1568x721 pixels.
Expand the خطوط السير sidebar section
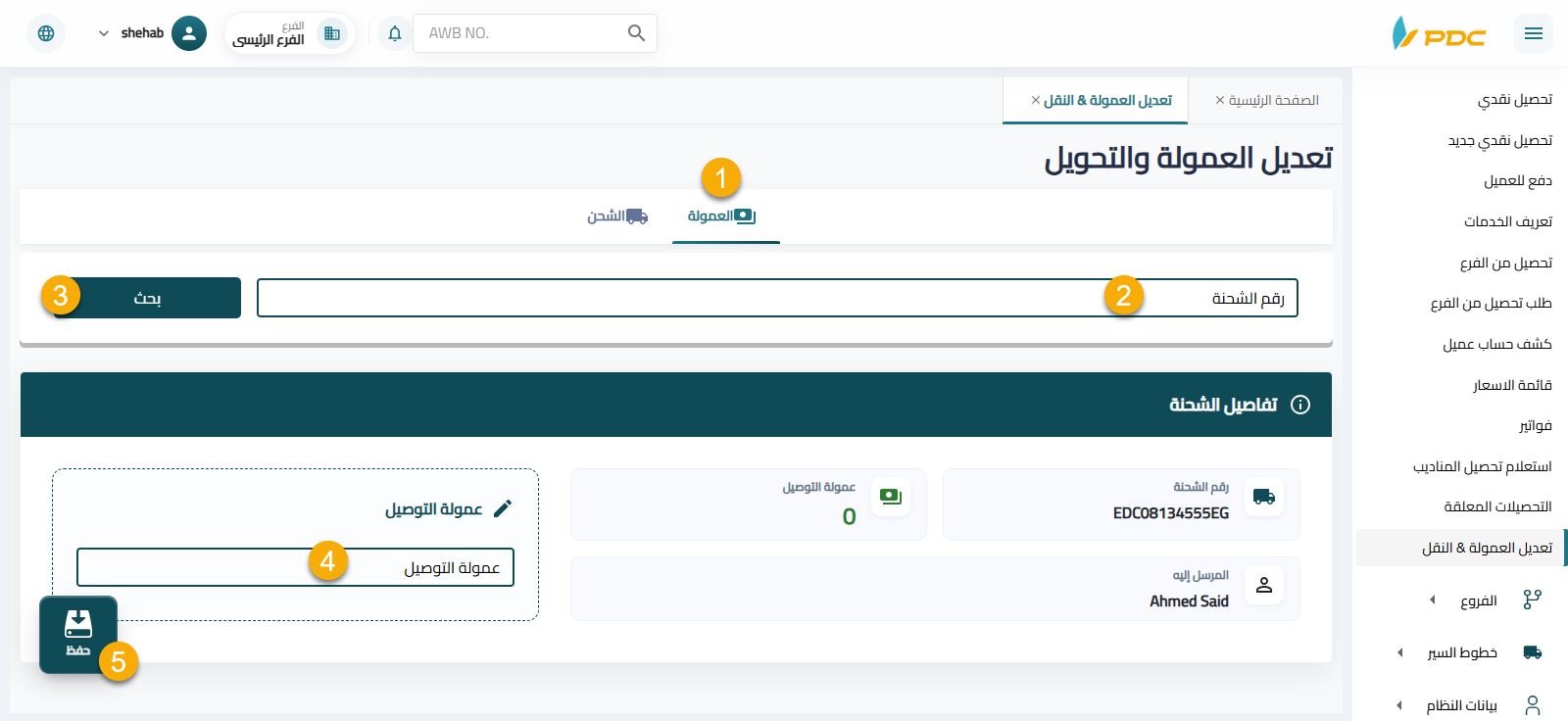point(1399,652)
